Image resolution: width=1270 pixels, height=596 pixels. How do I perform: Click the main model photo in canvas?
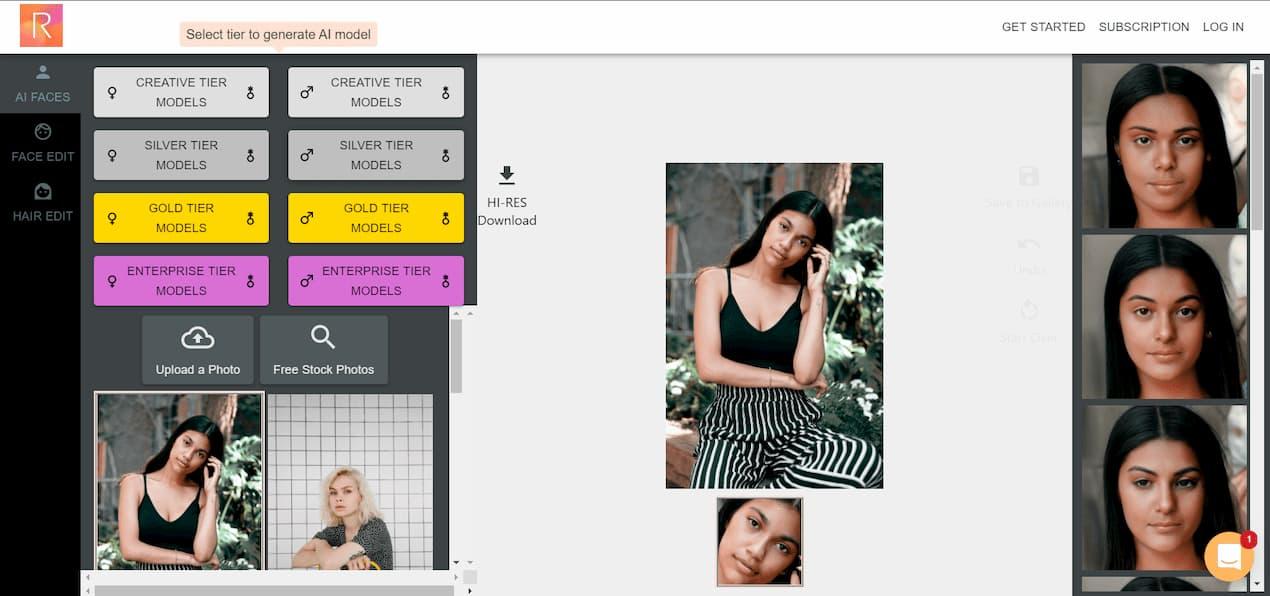[x=774, y=325]
